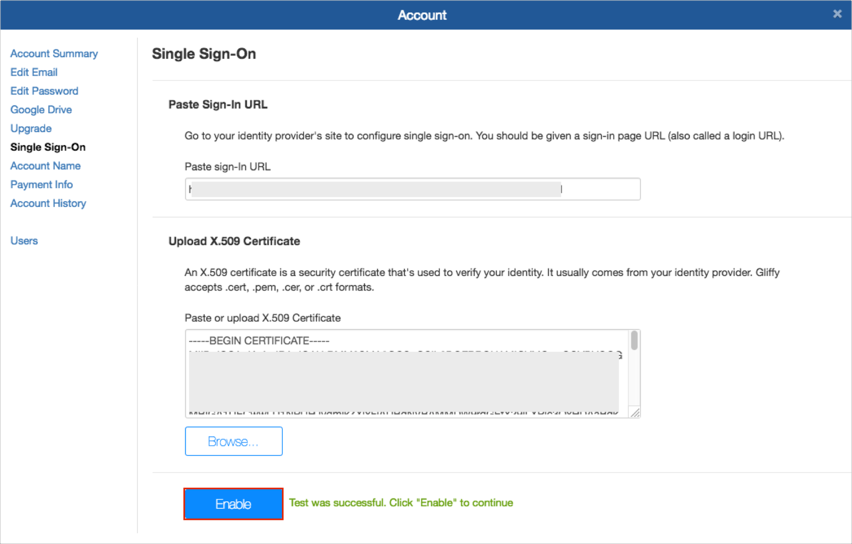Click the Upload X.509 Certificate heading
852x544 pixels.
click(x=234, y=241)
